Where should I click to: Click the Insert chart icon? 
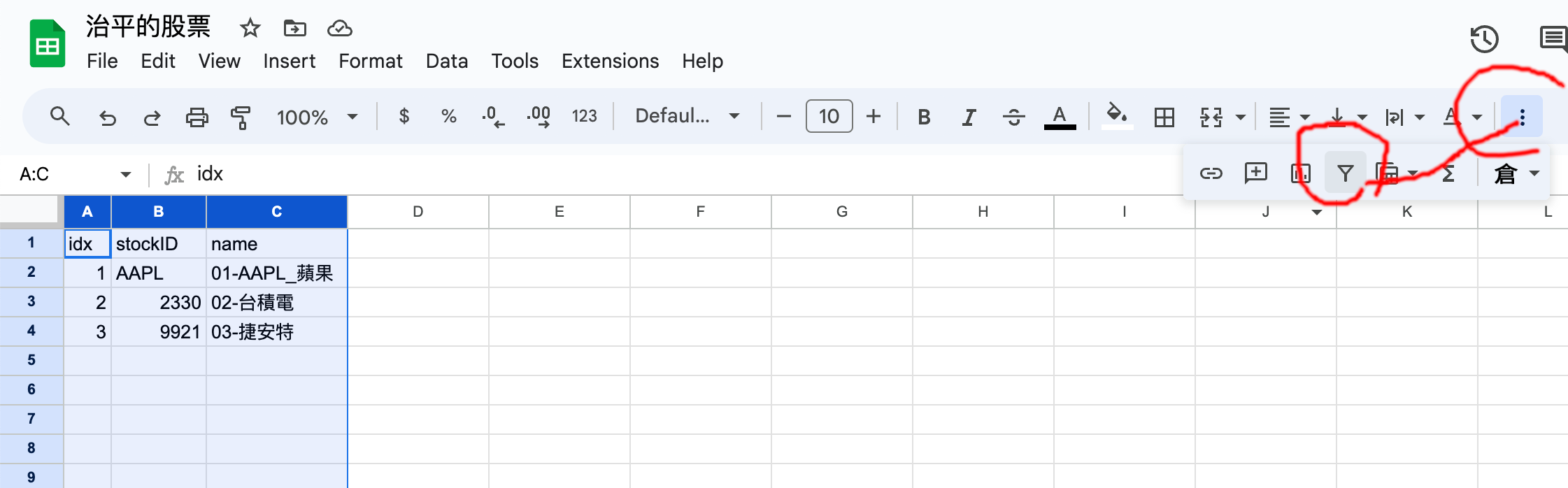click(1300, 173)
